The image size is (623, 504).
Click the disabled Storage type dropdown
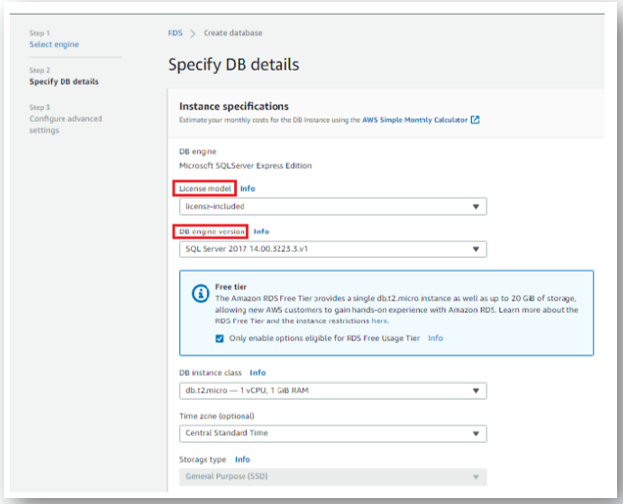click(333, 477)
